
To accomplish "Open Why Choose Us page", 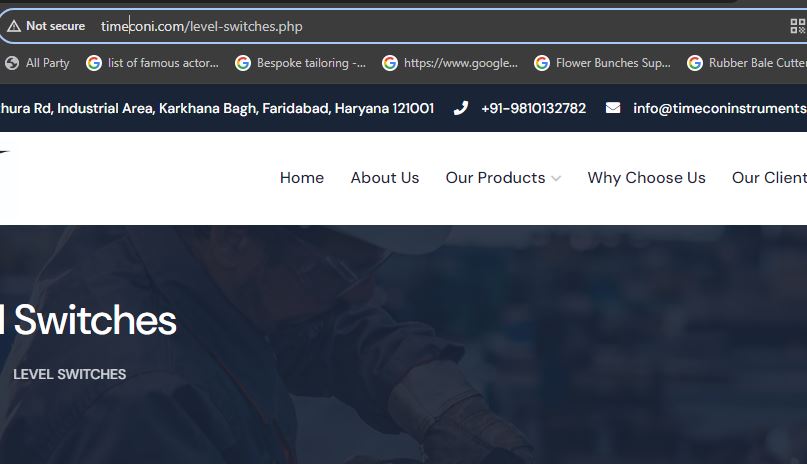I will point(646,178).
